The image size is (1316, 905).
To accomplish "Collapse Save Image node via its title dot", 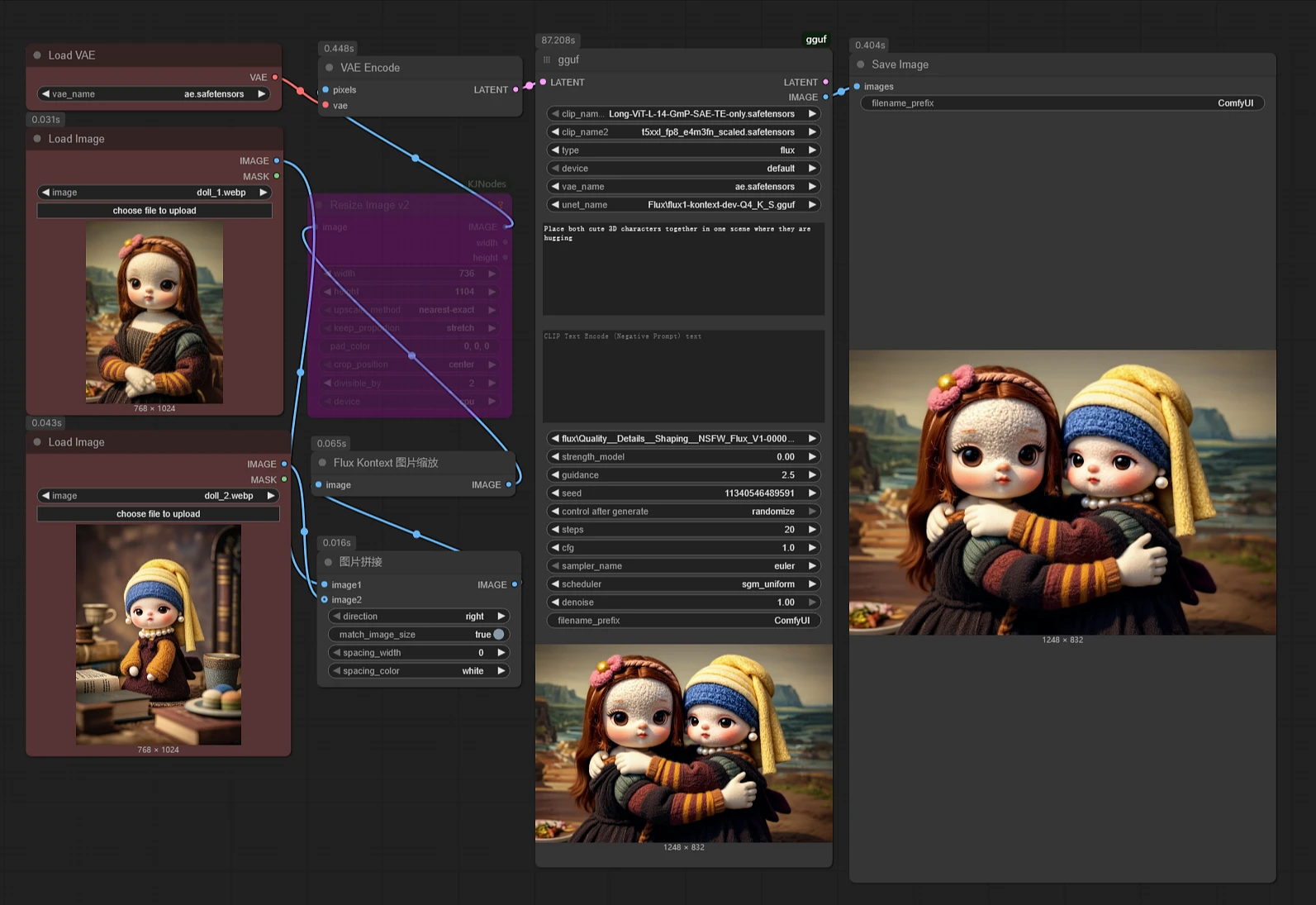I will click(x=861, y=64).
